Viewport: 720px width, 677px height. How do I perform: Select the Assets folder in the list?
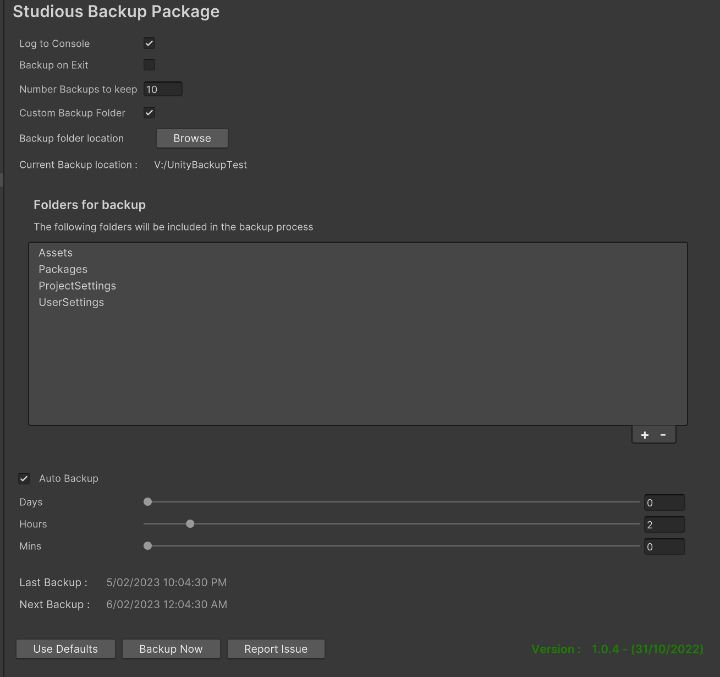click(x=56, y=253)
